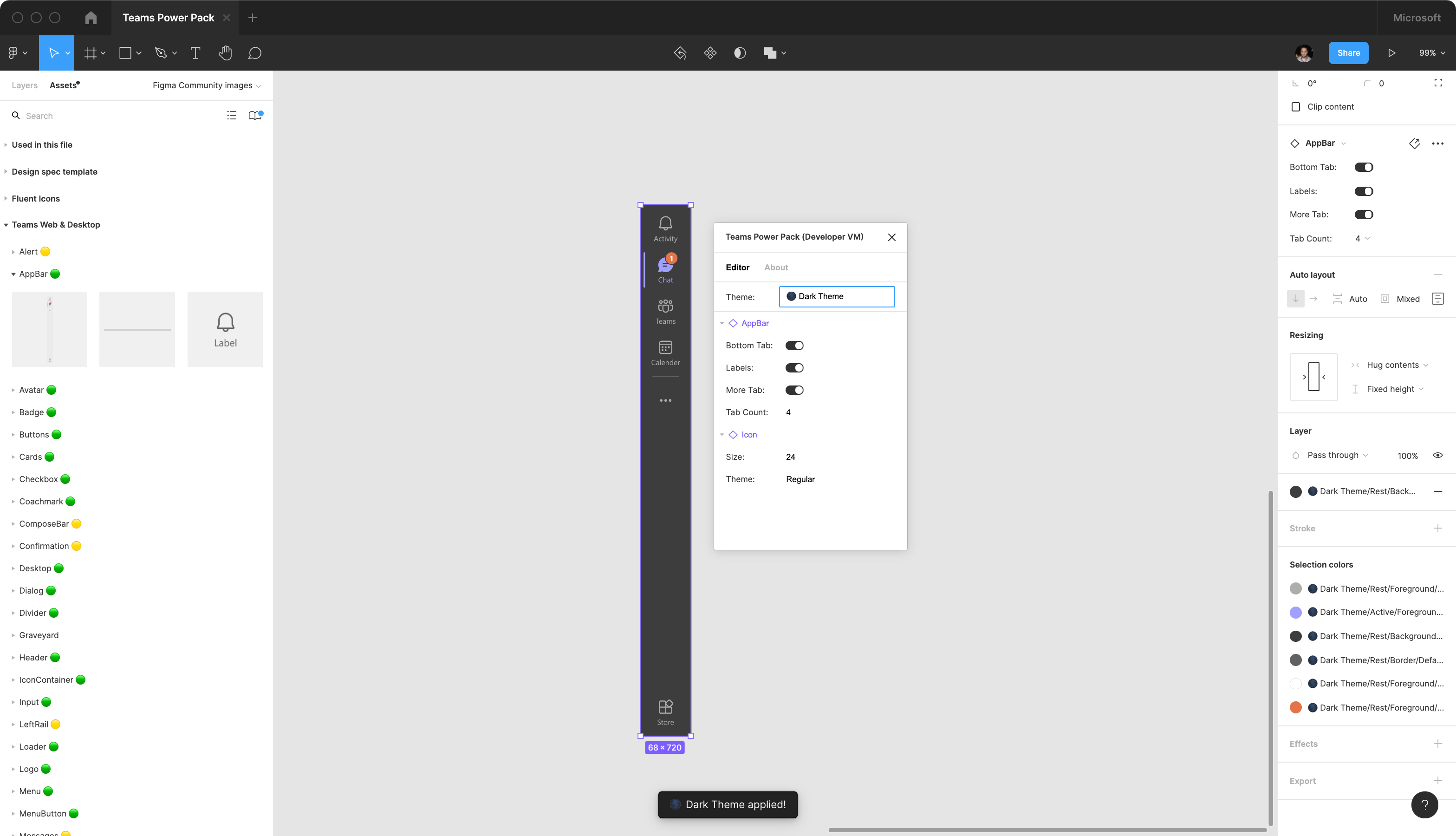Click the Boolean operations icon
Image resolution: width=1456 pixels, height=836 pixels.
(x=770, y=53)
